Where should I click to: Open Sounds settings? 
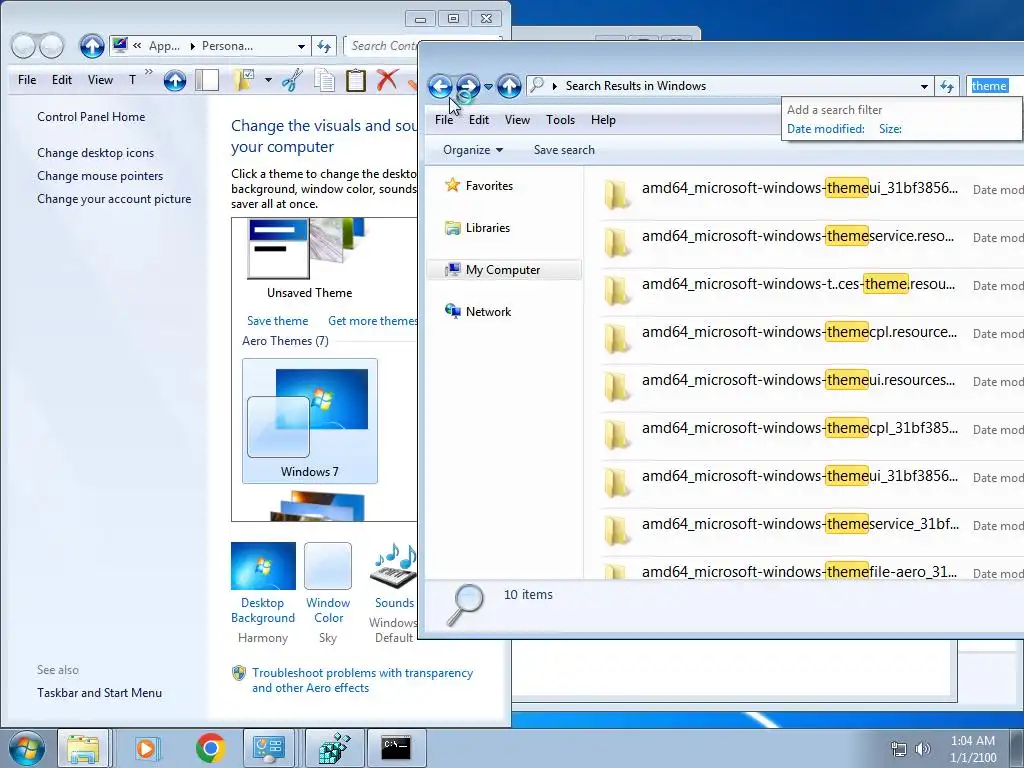click(394, 593)
